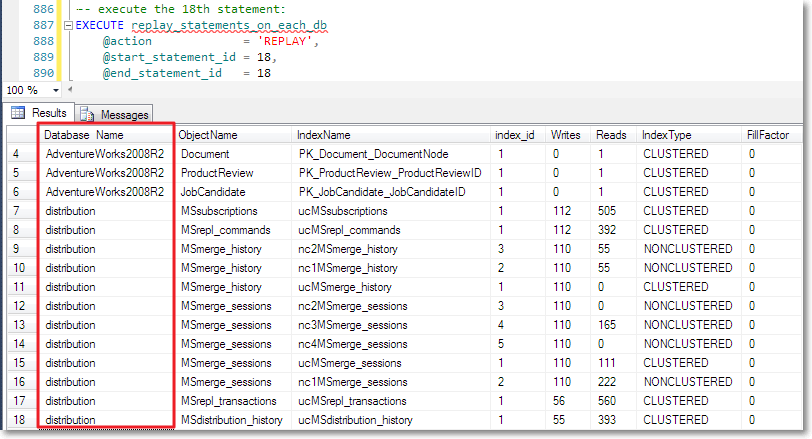Viewport: 812px width, 439px height.
Task: Select the select-all corner cell of grid
Action: [21, 135]
